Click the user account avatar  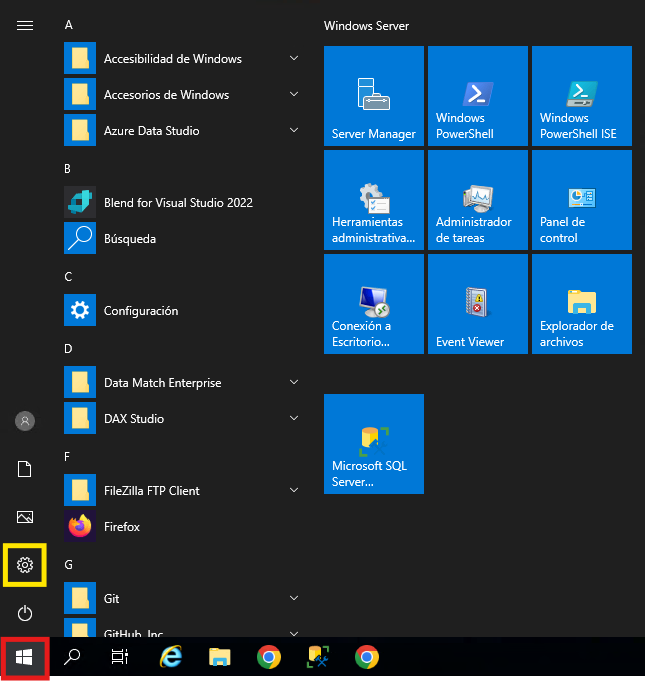point(25,421)
